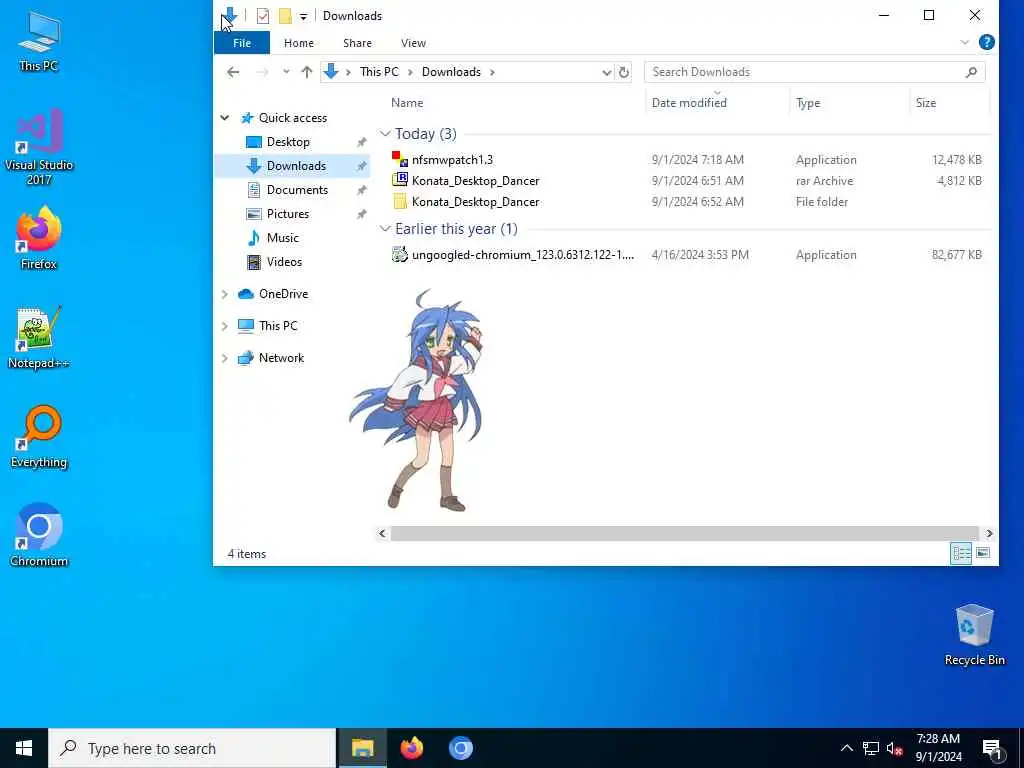Sort by the Size column header
This screenshot has width=1024, height=768.
pyautogui.click(x=925, y=103)
